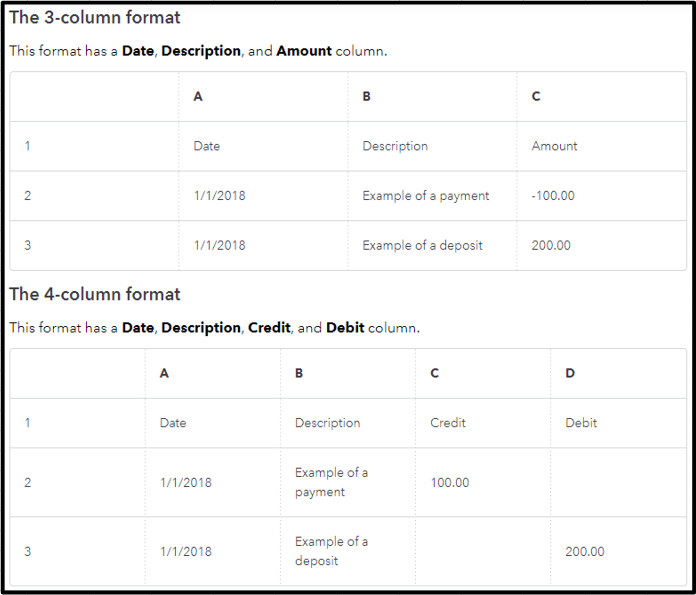Click column letter "C" in the 3-column table
The height and width of the screenshot is (595, 696).
pyautogui.click(x=536, y=96)
